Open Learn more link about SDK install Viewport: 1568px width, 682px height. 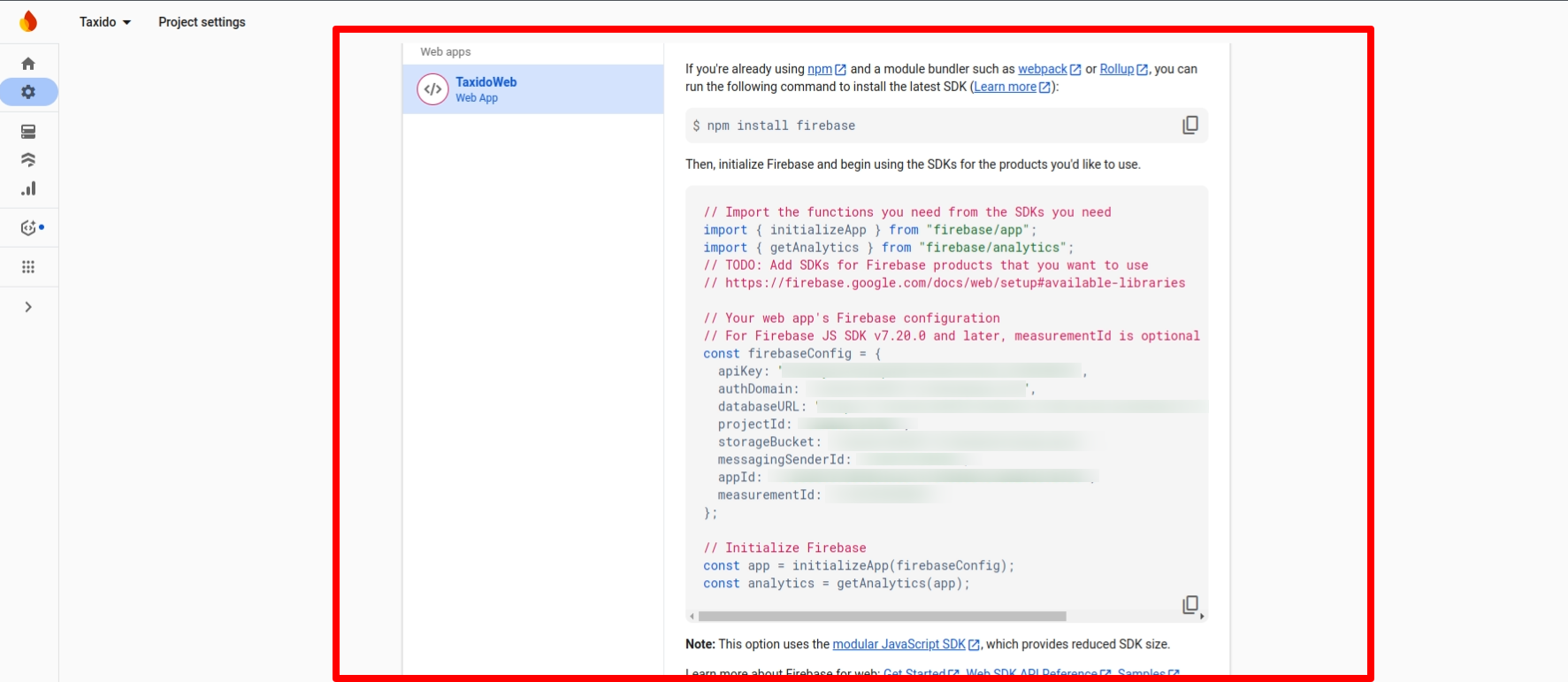[x=1005, y=87]
